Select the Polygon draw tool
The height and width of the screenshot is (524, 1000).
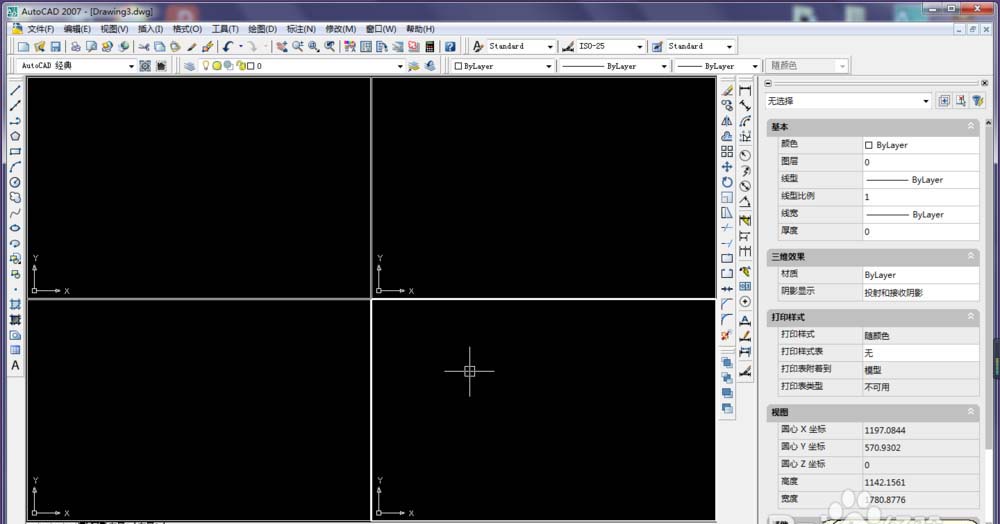coord(15,136)
